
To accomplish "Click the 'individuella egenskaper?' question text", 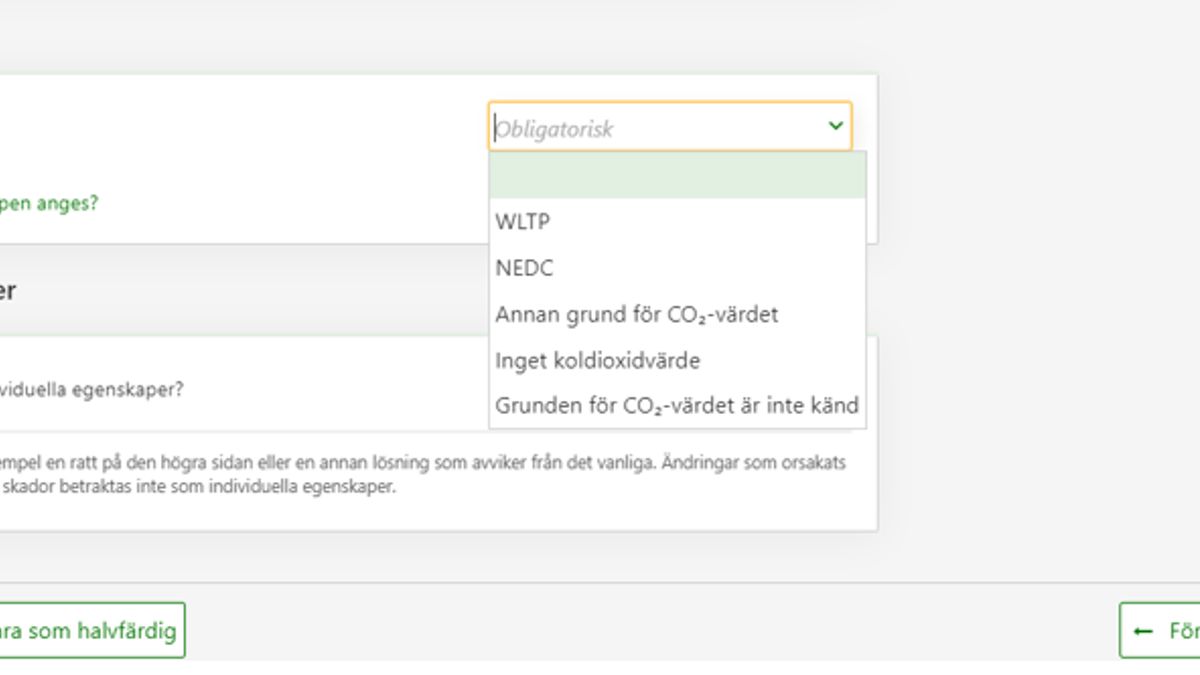I will (92, 390).
